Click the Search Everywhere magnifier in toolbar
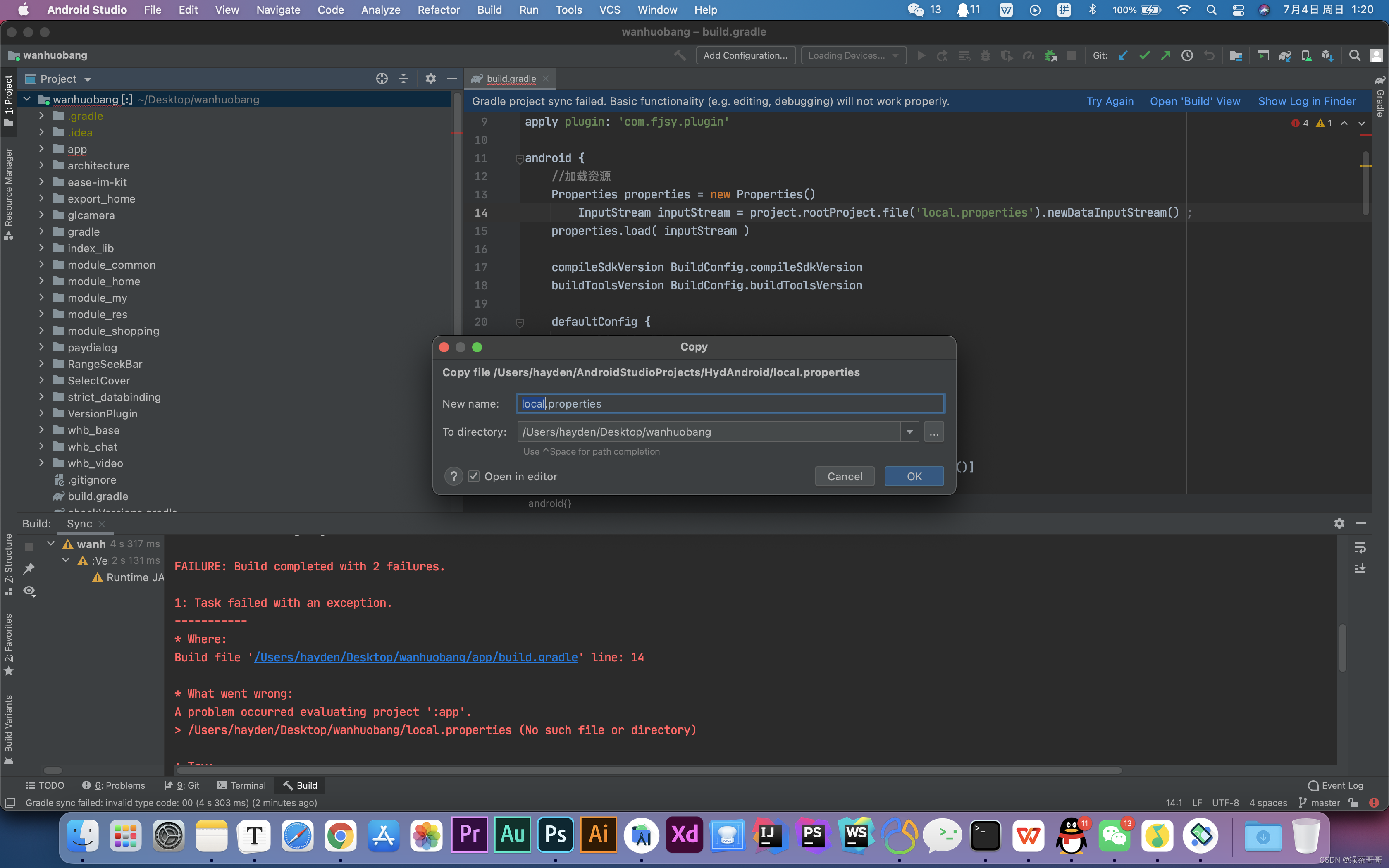1389x868 pixels. pos(1355,56)
